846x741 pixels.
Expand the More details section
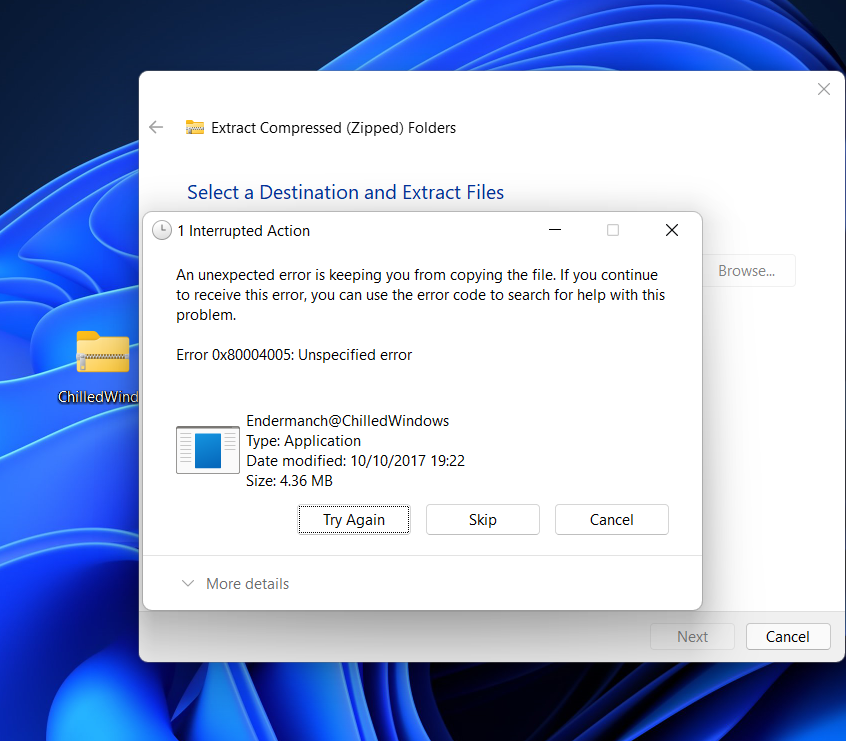247,583
